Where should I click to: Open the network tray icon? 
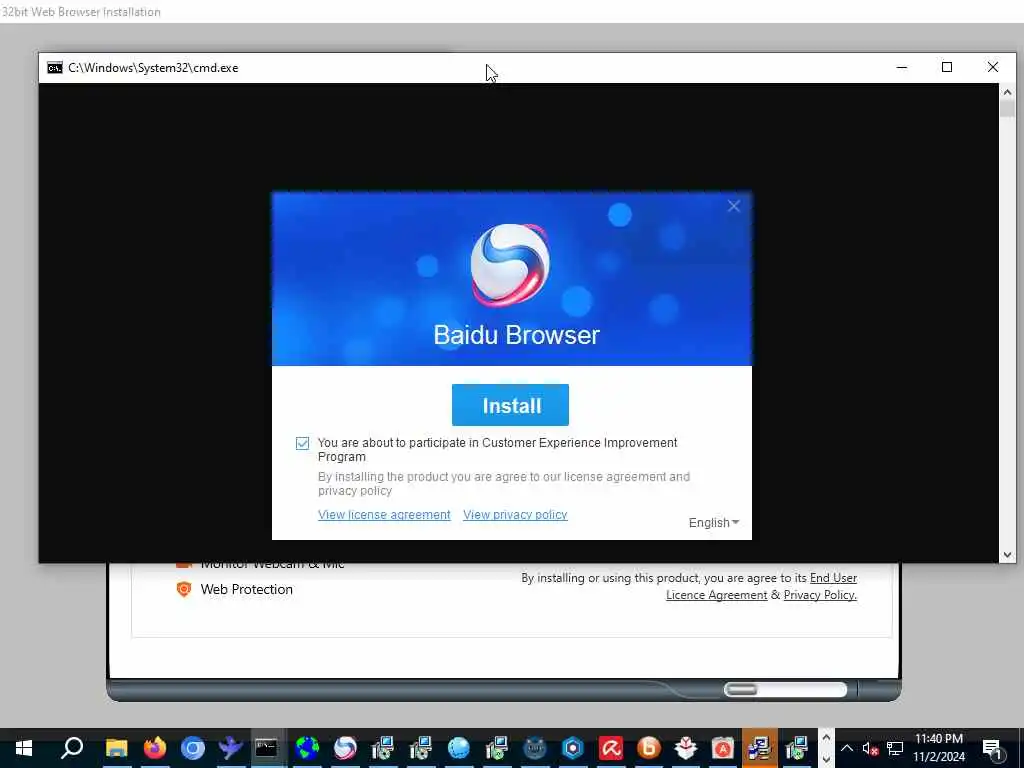[895, 748]
